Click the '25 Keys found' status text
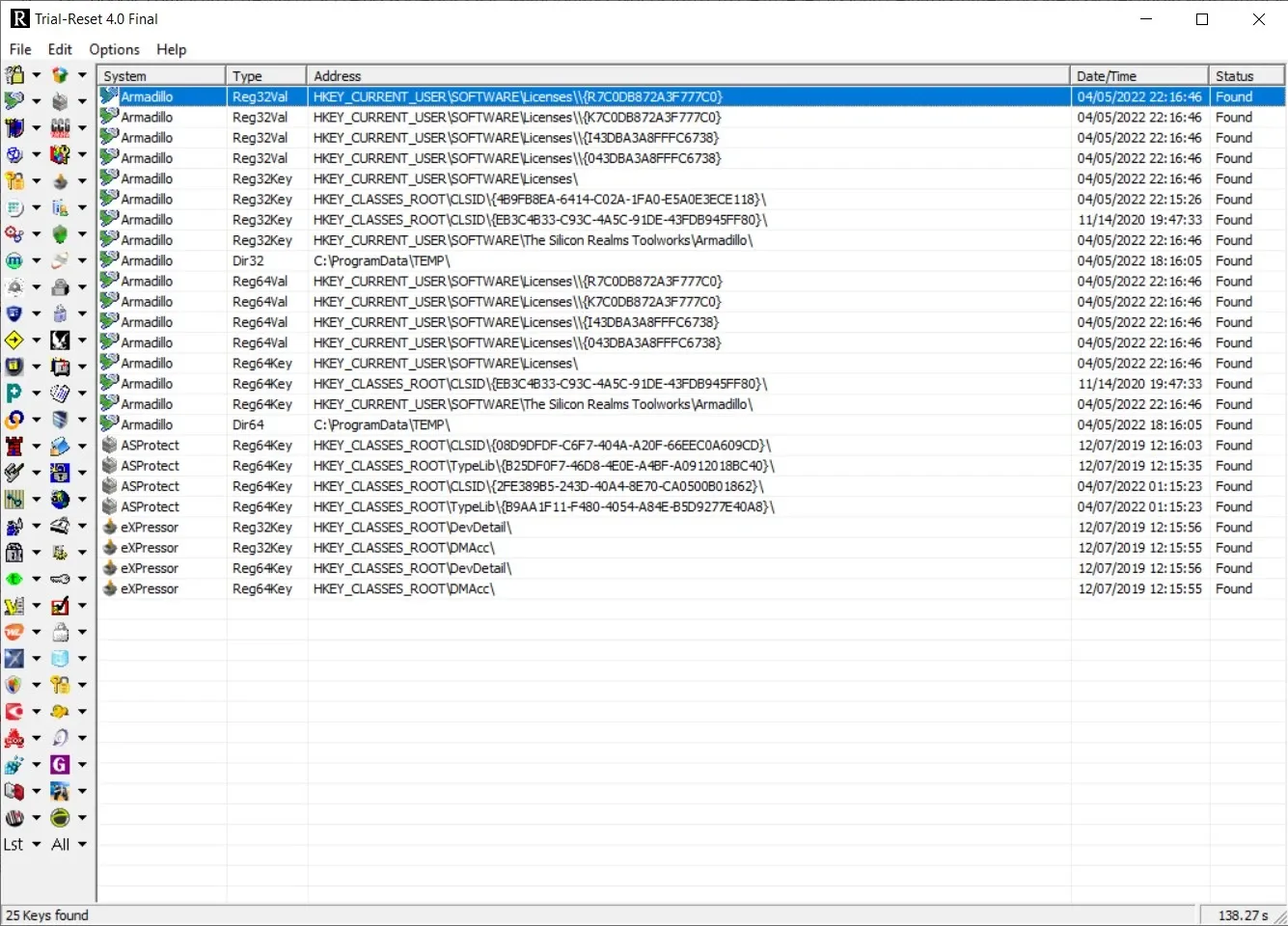Viewport: 1288px width, 926px height. tap(47, 915)
